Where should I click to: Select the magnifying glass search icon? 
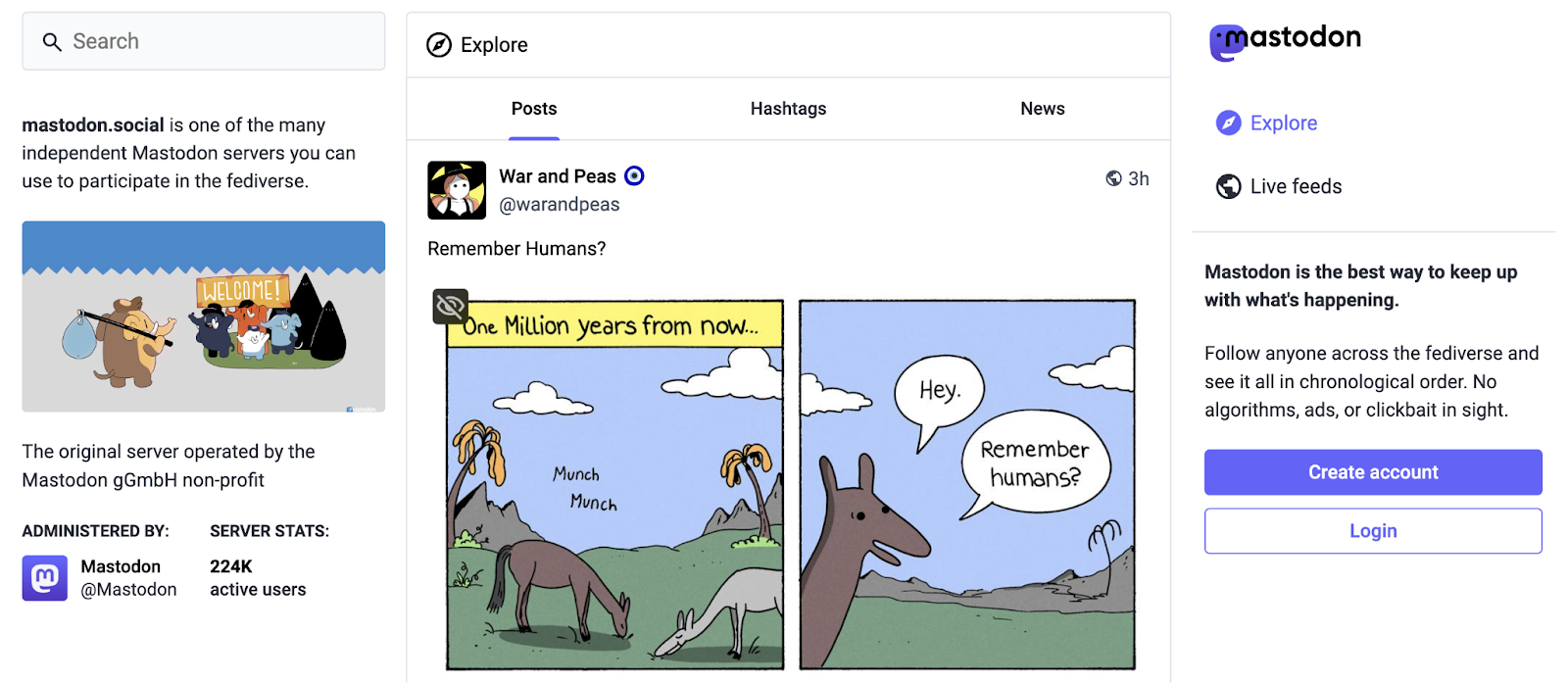coord(51,42)
